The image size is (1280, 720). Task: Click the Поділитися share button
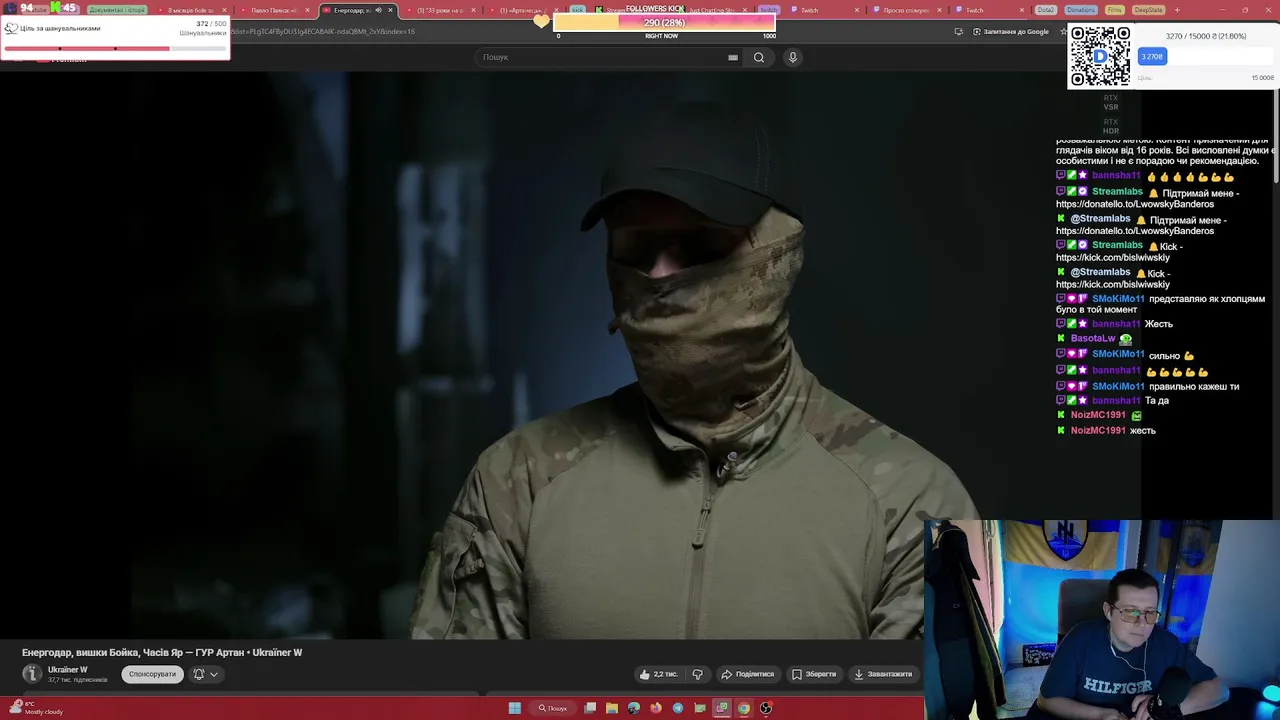(x=748, y=674)
